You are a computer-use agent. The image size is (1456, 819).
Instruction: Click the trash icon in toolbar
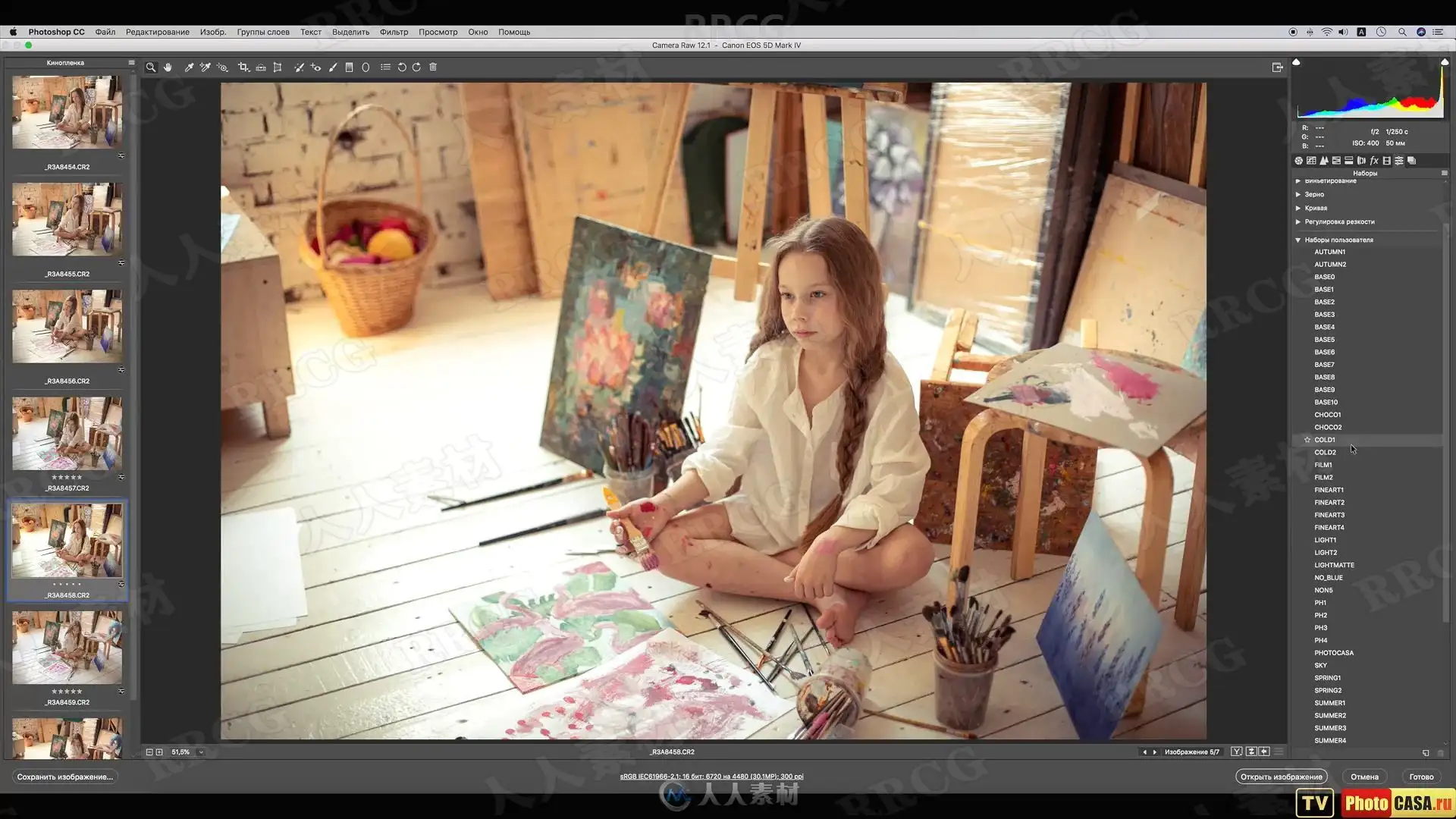coord(433,67)
